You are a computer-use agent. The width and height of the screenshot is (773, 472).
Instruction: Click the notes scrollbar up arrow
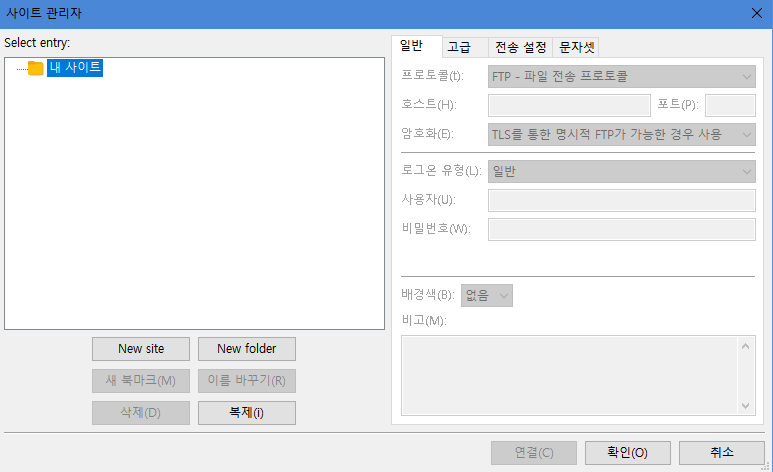(745, 346)
